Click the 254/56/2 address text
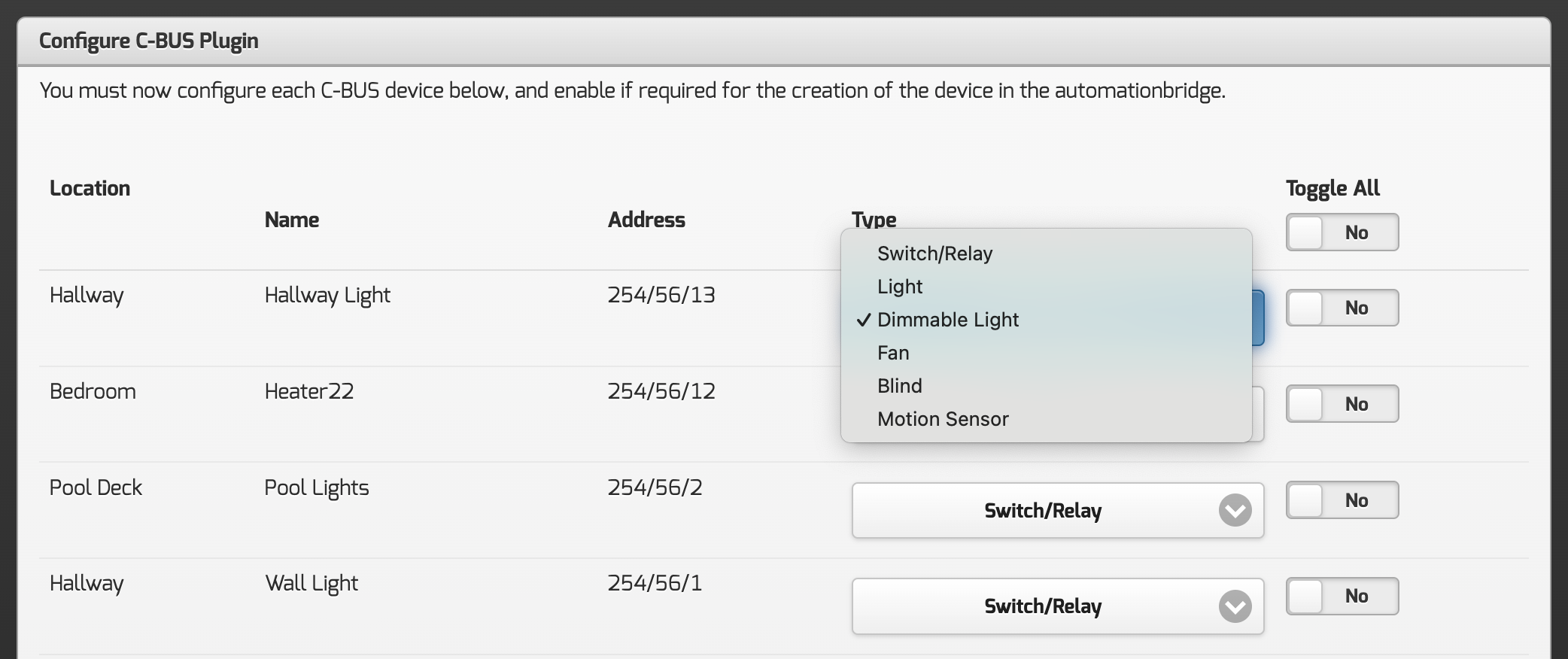The height and width of the screenshot is (659, 1568). tap(655, 487)
